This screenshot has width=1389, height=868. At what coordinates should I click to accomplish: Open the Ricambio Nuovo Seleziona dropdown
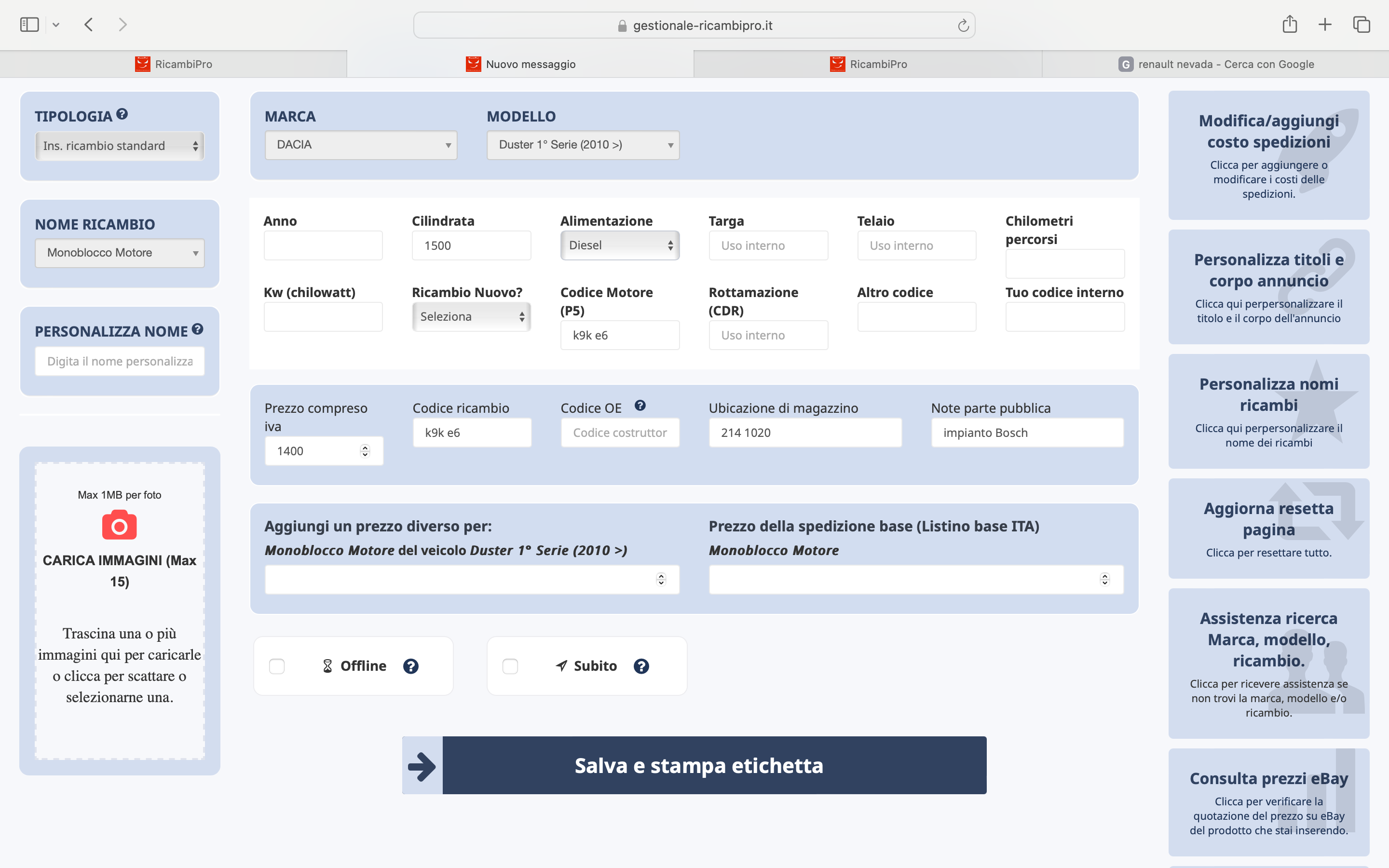coord(471,316)
